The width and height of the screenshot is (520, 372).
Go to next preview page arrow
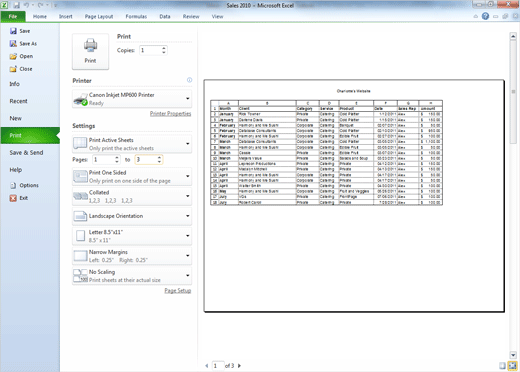[x=239, y=366]
